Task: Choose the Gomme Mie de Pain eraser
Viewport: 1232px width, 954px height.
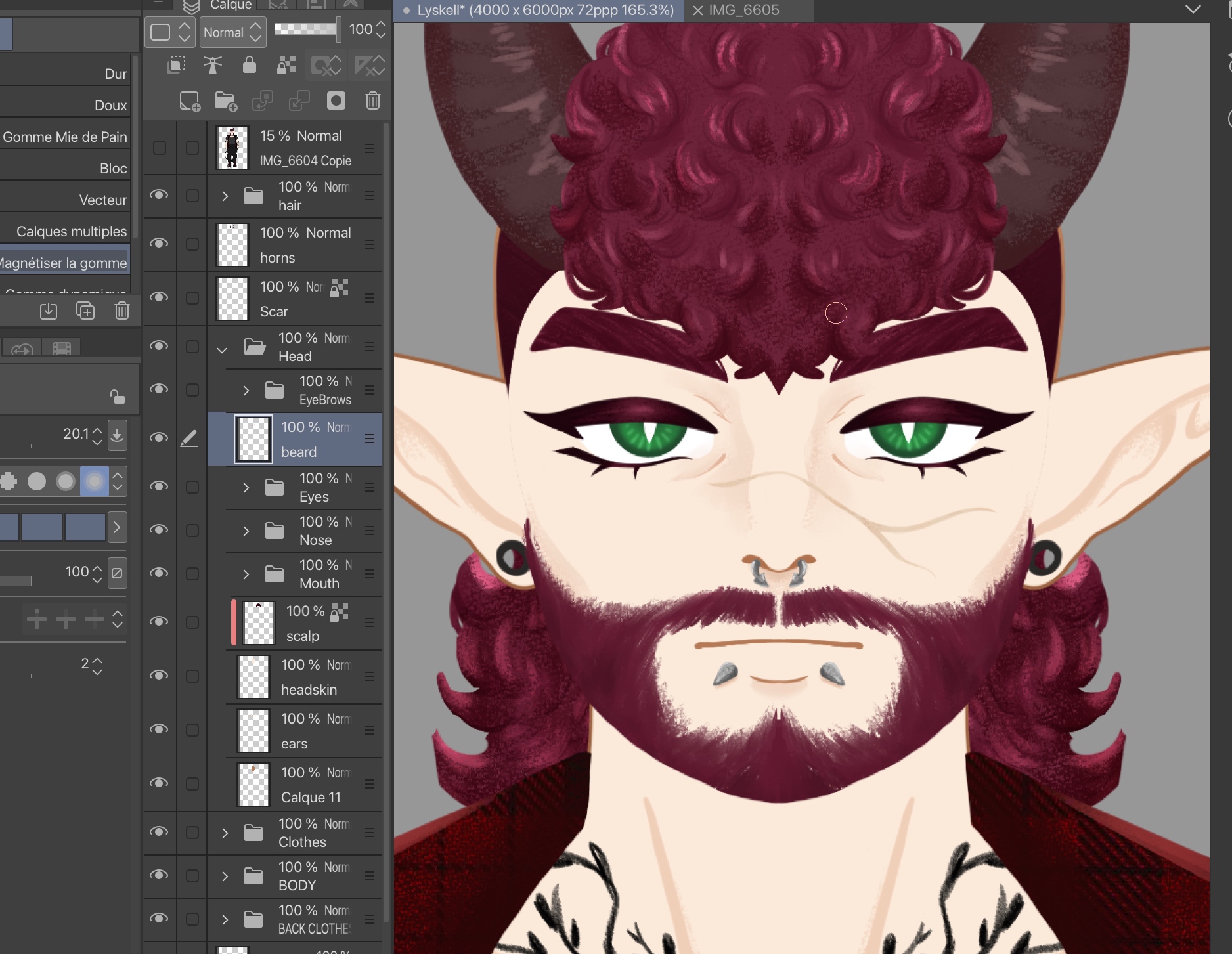Action: pos(65,137)
